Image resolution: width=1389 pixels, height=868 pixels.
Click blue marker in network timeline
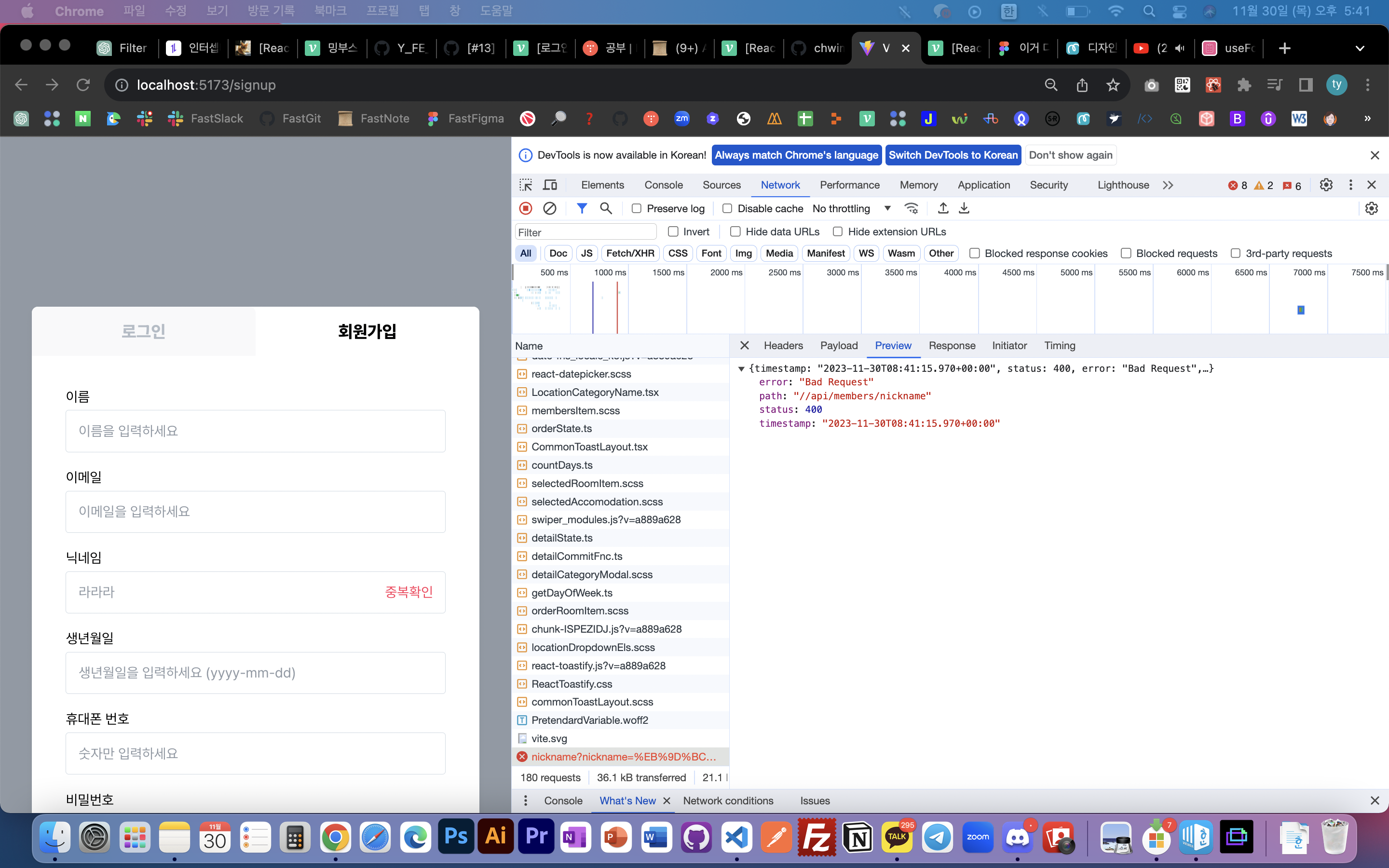(x=1301, y=310)
